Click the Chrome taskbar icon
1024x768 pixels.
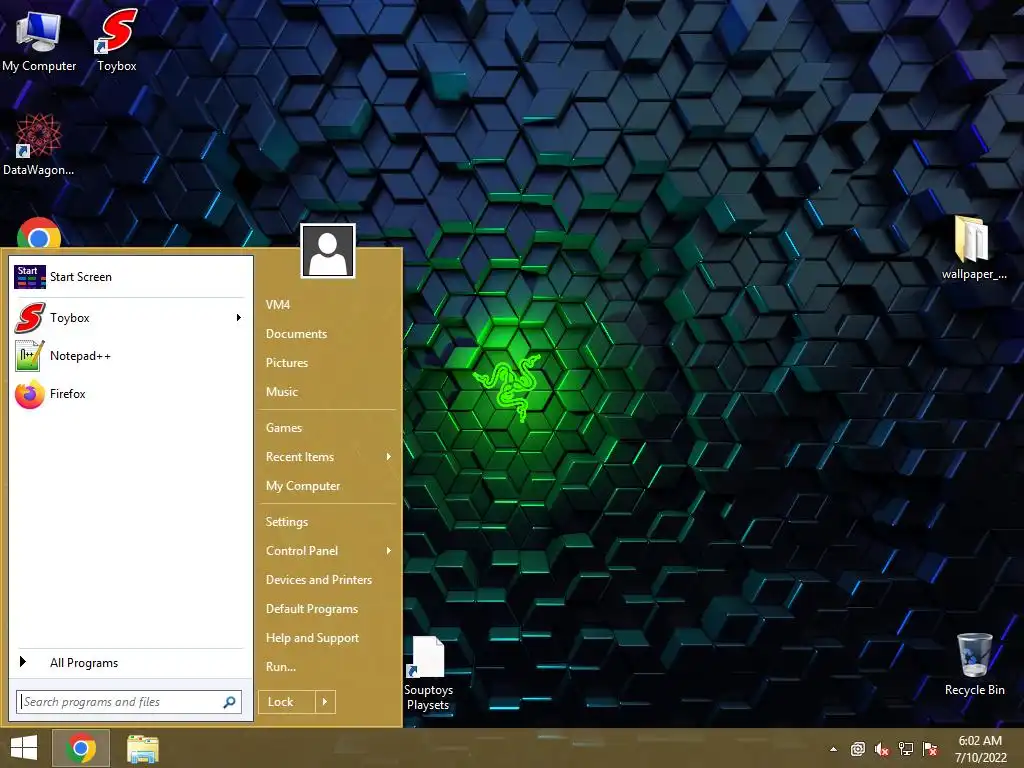click(81, 748)
